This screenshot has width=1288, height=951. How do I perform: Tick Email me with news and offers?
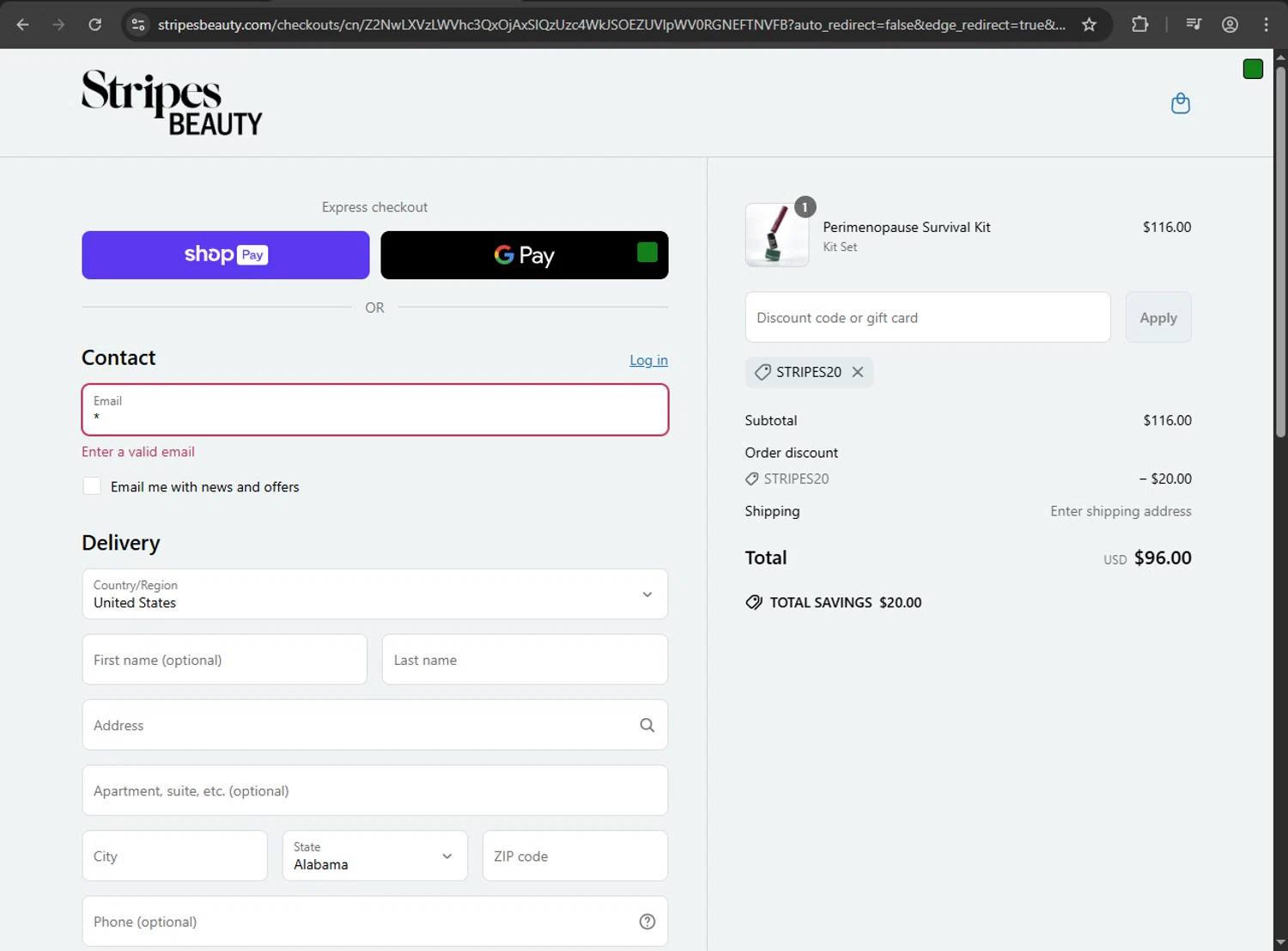tap(92, 486)
